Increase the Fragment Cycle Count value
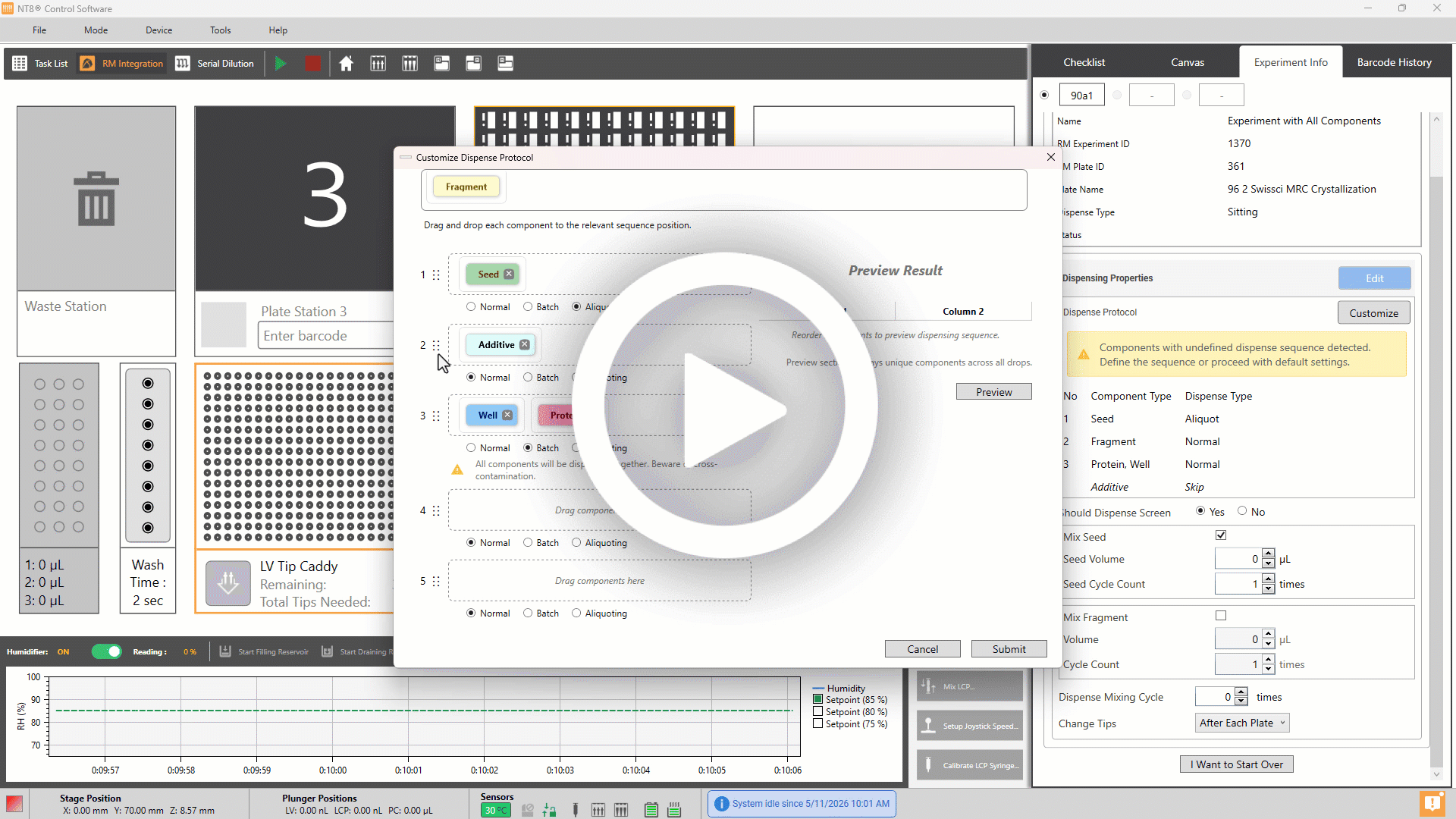 (1268, 660)
